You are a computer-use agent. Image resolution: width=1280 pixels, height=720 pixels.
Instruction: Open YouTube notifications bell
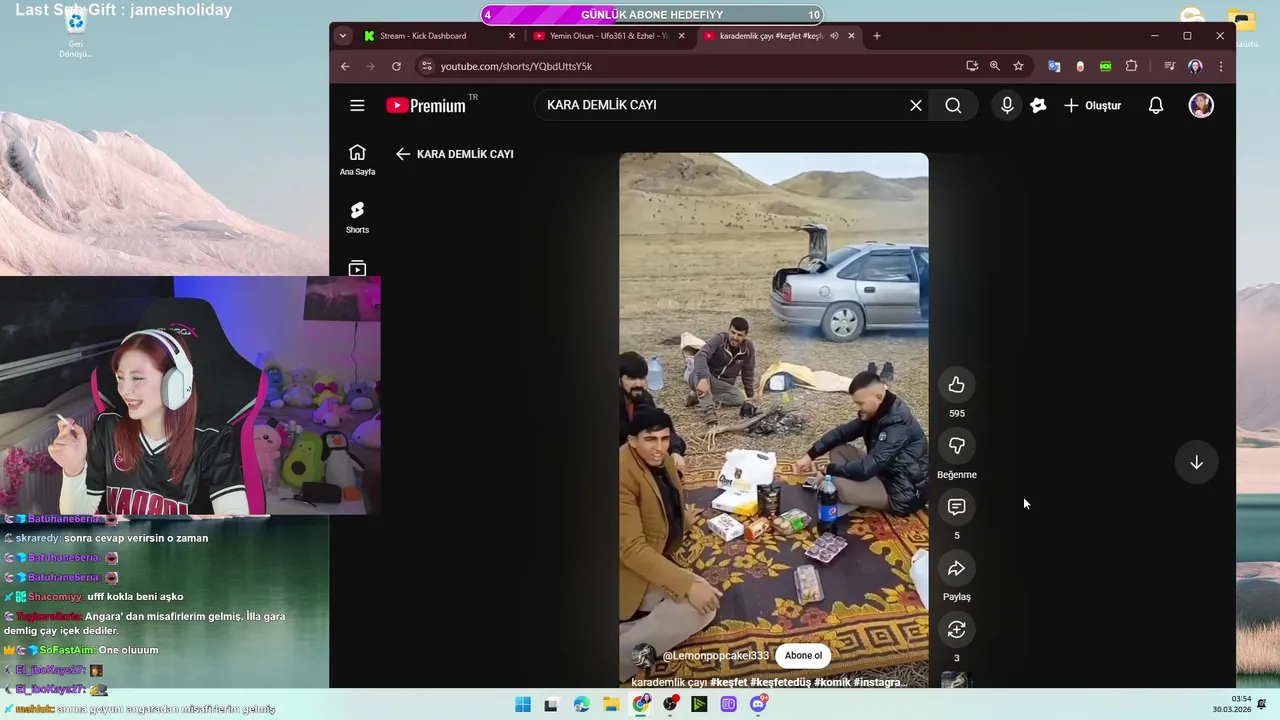[x=1156, y=105]
